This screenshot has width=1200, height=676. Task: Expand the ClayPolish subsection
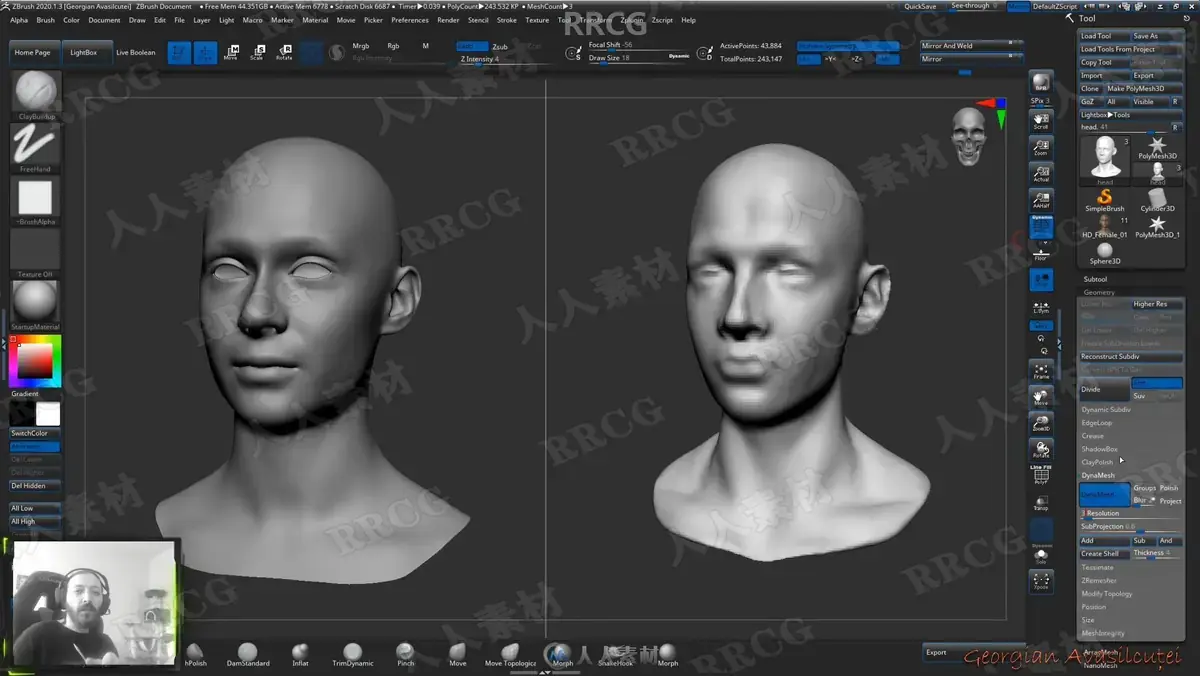[x=1097, y=462]
